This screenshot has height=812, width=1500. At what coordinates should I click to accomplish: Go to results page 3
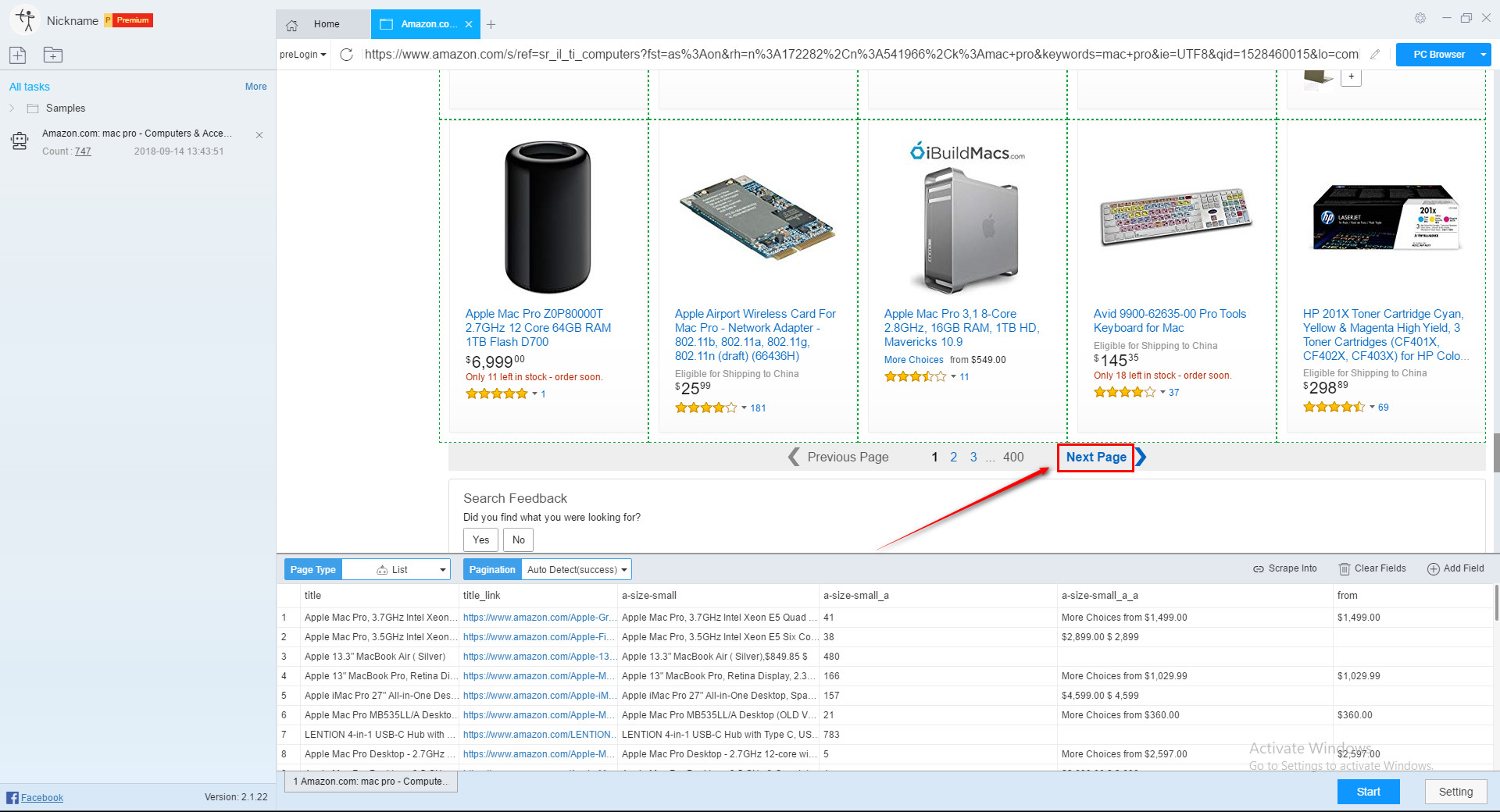pyautogui.click(x=973, y=457)
